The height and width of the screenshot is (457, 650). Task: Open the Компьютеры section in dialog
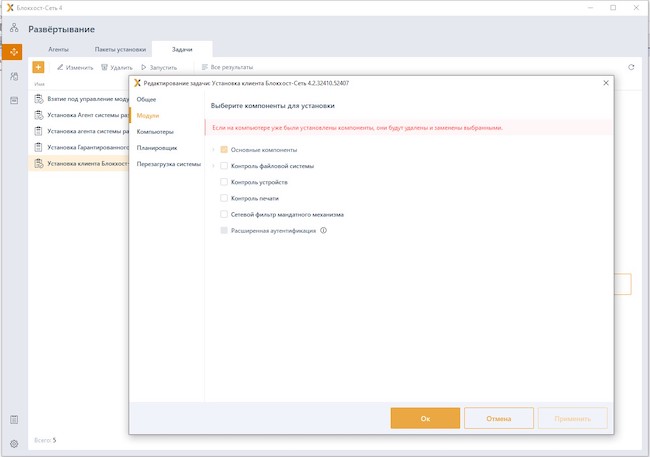(x=155, y=132)
